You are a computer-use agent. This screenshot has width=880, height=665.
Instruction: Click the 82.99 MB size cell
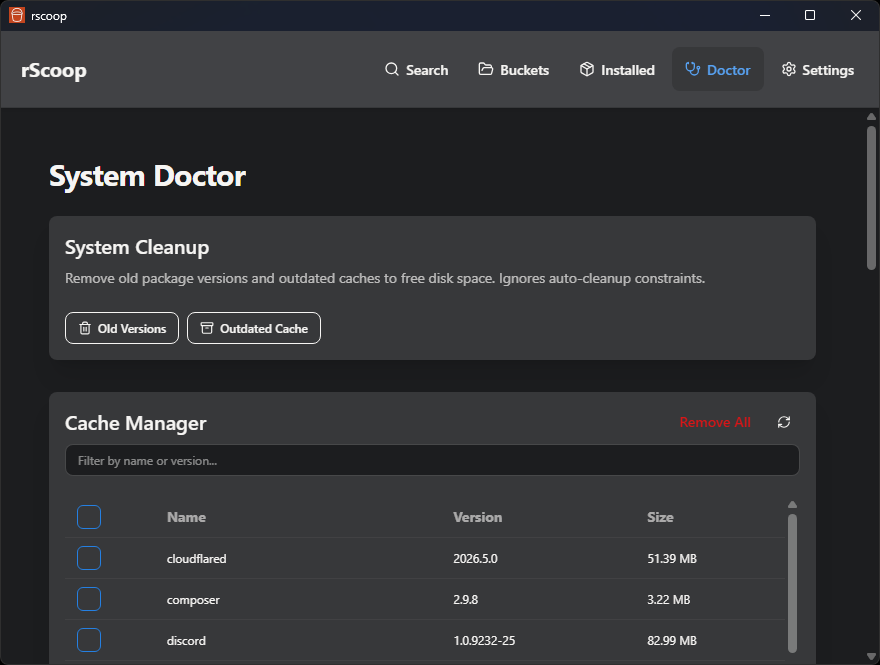tap(672, 641)
